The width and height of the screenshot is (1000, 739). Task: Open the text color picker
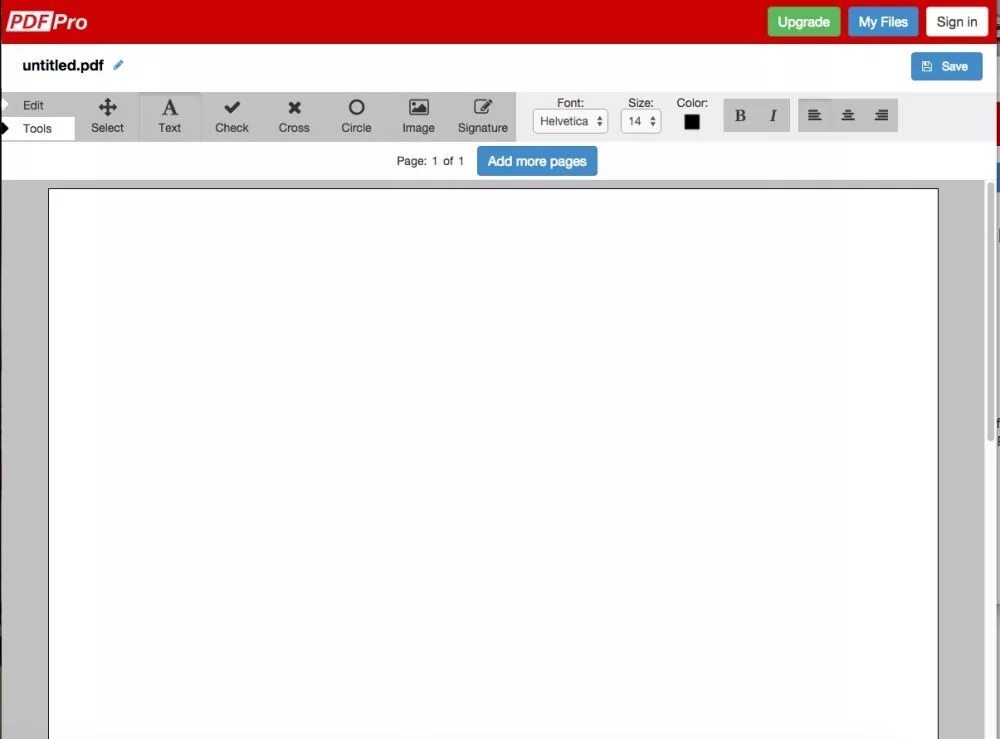point(692,120)
